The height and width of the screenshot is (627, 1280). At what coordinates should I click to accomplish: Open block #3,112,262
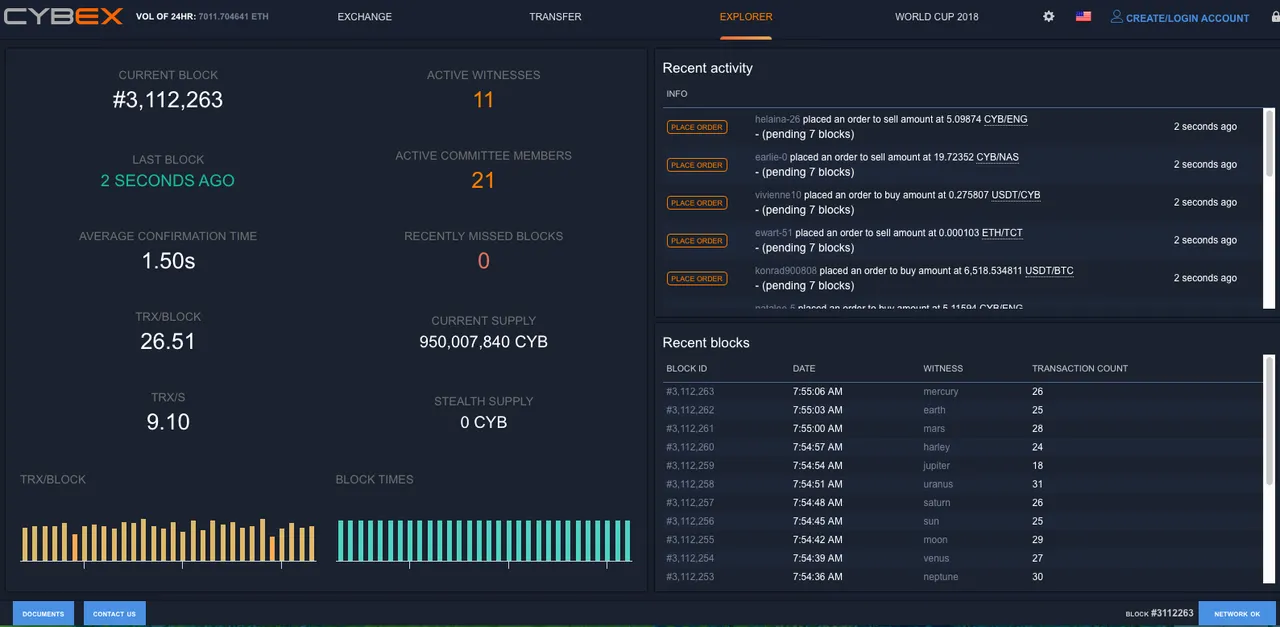tap(690, 410)
